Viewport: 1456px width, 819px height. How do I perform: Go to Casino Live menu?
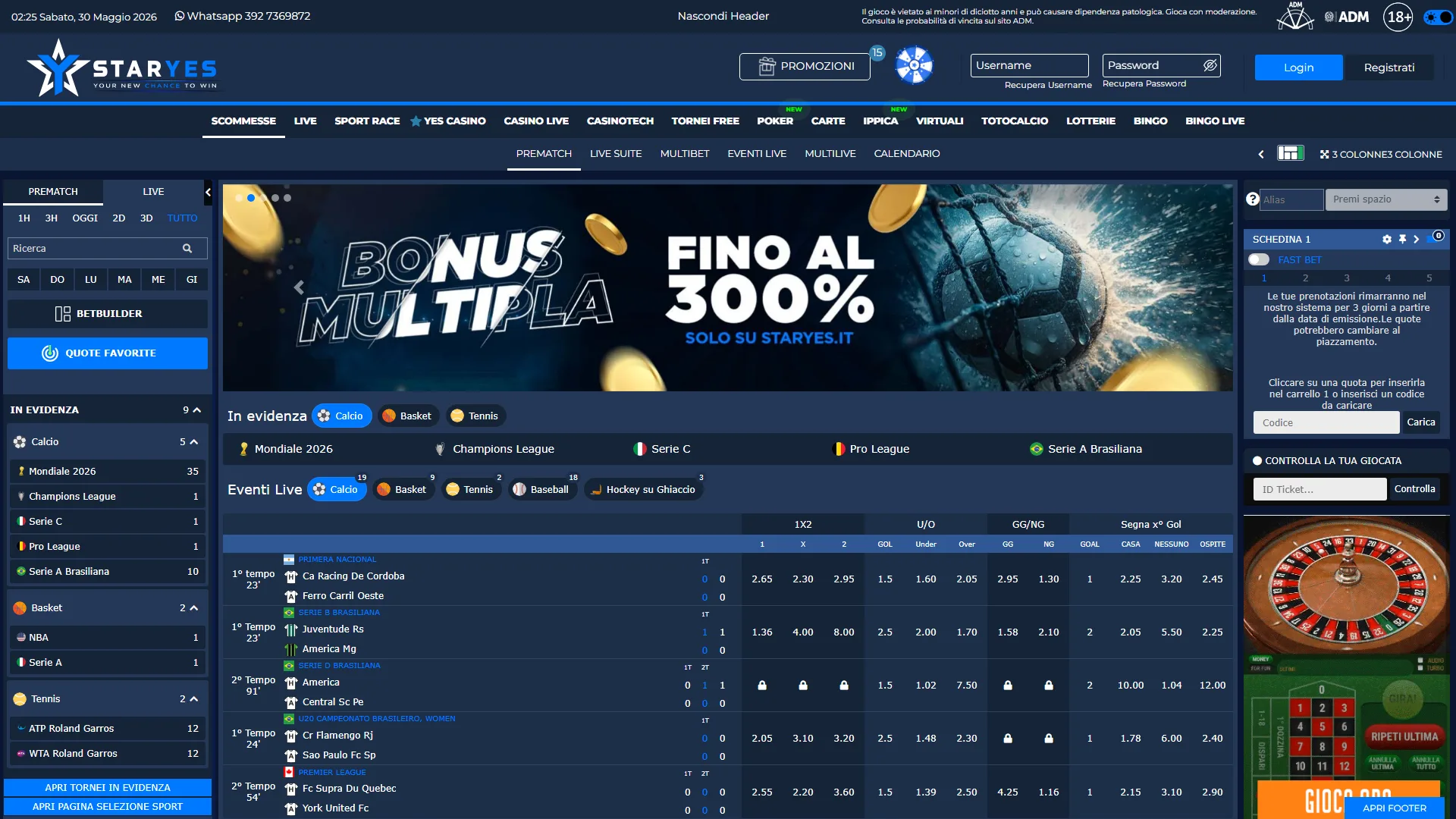coord(536,121)
